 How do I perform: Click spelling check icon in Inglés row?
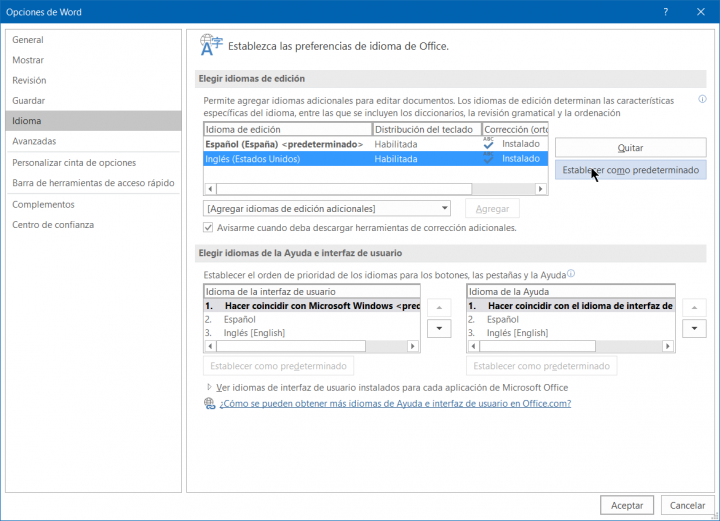pyautogui.click(x=489, y=158)
